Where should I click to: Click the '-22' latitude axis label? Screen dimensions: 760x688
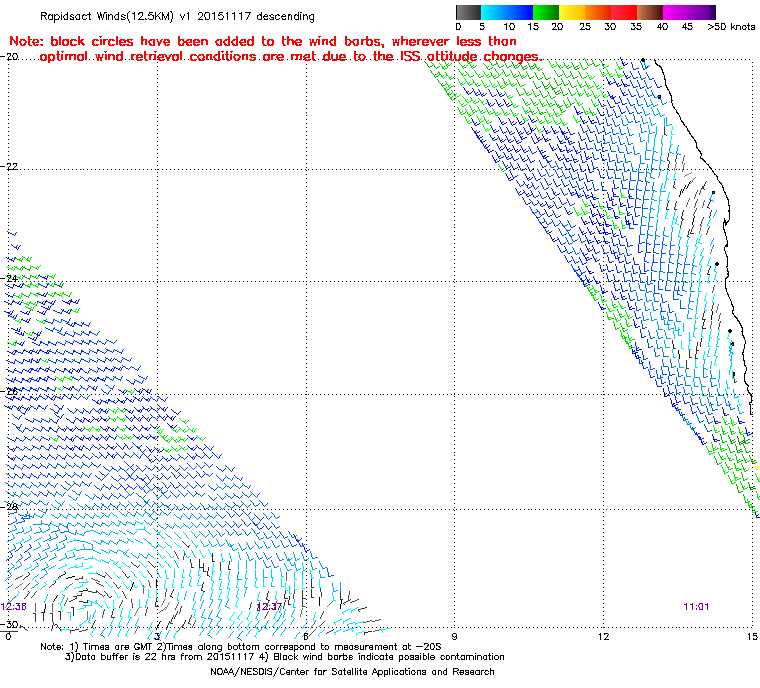click(x=10, y=166)
